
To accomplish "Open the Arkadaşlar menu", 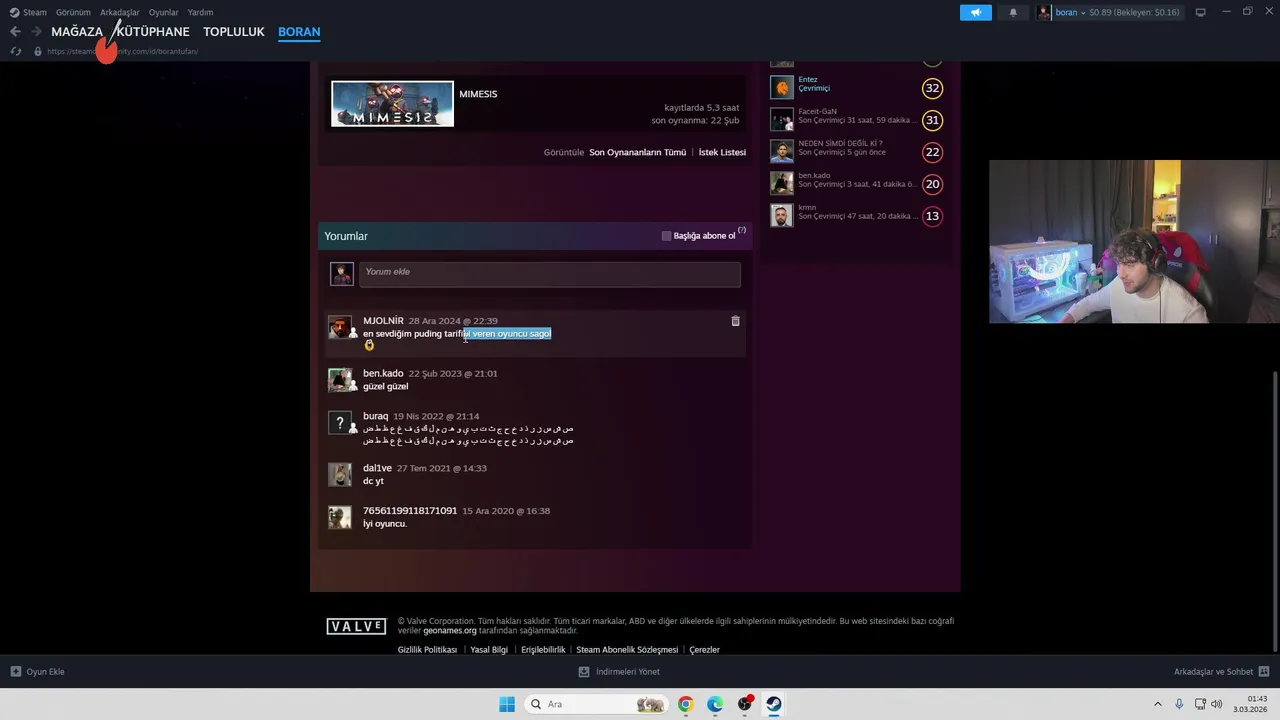I will pyautogui.click(x=120, y=12).
